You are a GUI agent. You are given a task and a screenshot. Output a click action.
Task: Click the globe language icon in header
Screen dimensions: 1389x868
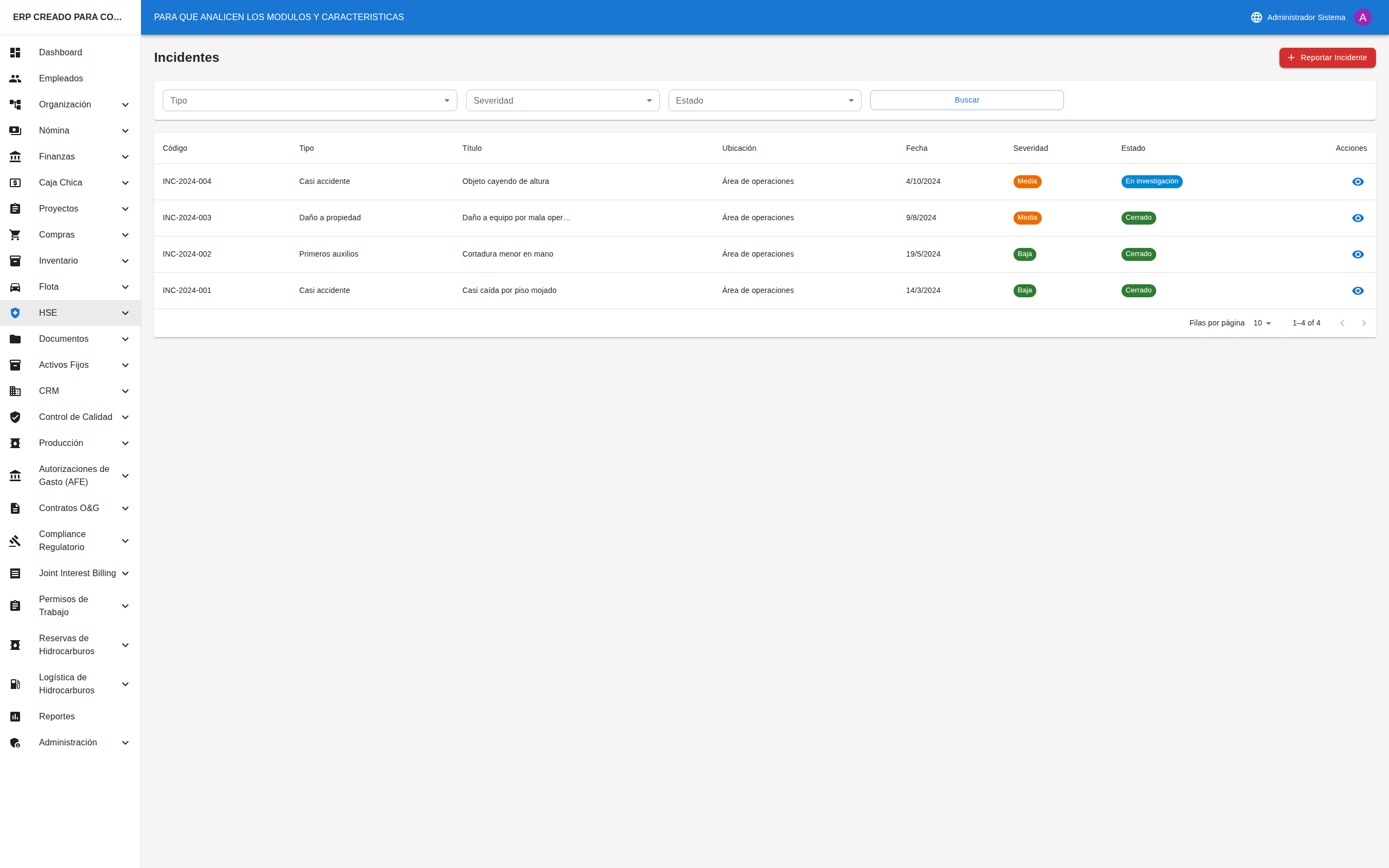click(1256, 17)
